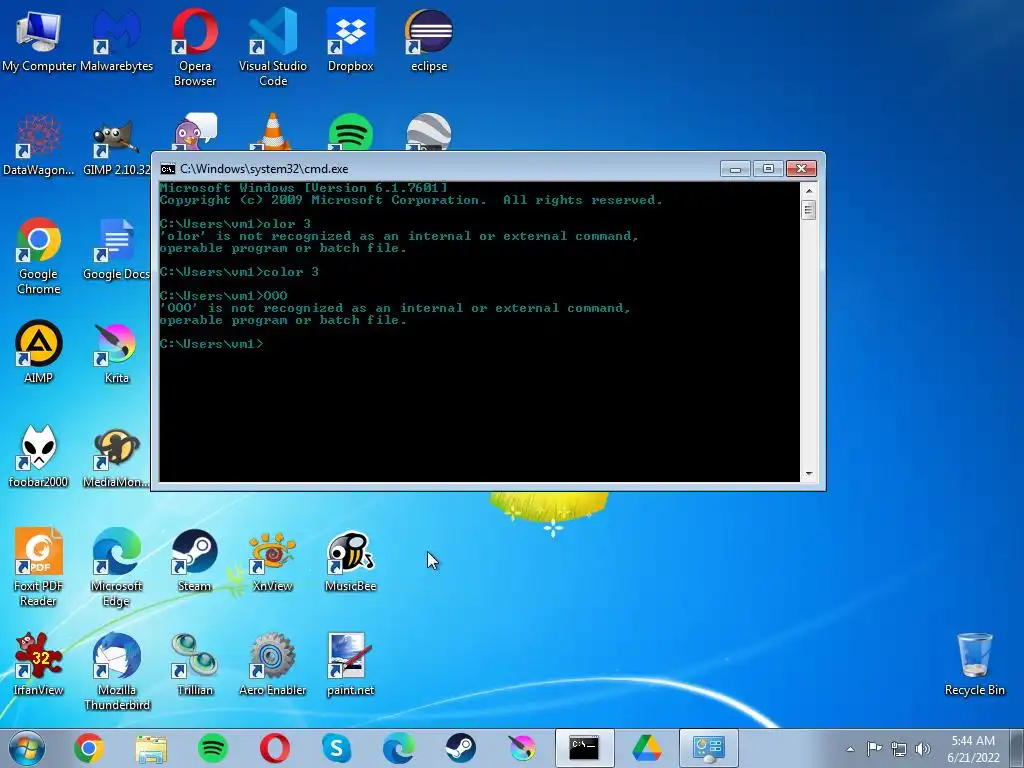This screenshot has height=768, width=1024.
Task: Open Opera Browser desktop shortcut
Action: 195,47
